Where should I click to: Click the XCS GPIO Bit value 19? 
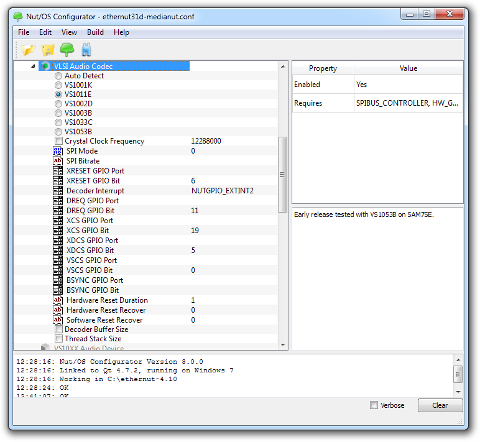pyautogui.click(x=195, y=230)
